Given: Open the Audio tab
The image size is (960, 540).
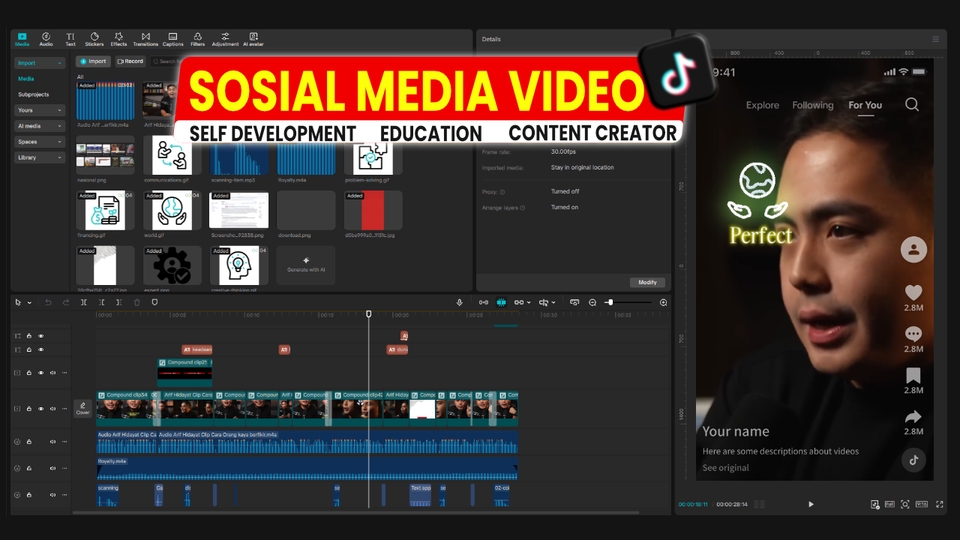Looking at the screenshot, I should coord(46,39).
